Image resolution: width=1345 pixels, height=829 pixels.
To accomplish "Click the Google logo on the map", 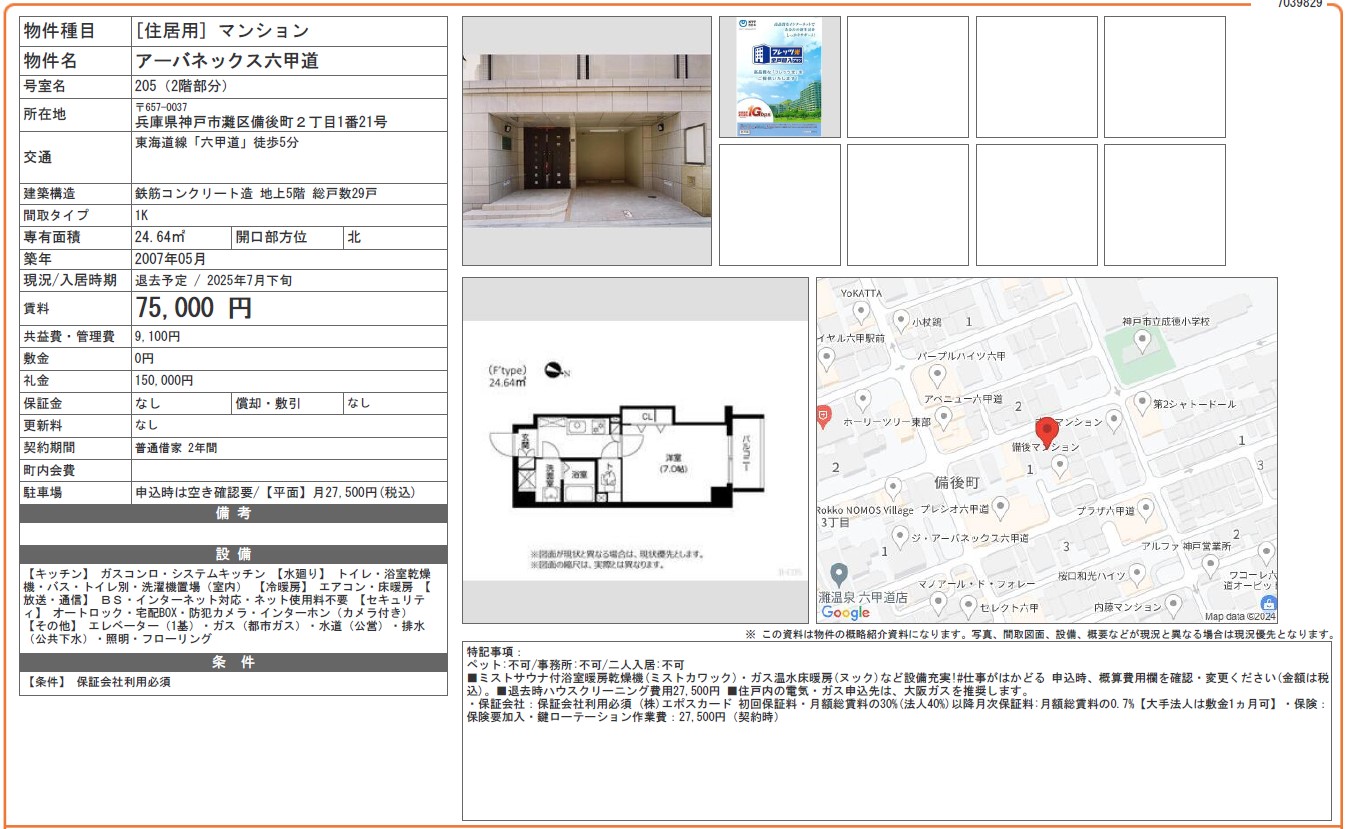I will click(x=846, y=612).
